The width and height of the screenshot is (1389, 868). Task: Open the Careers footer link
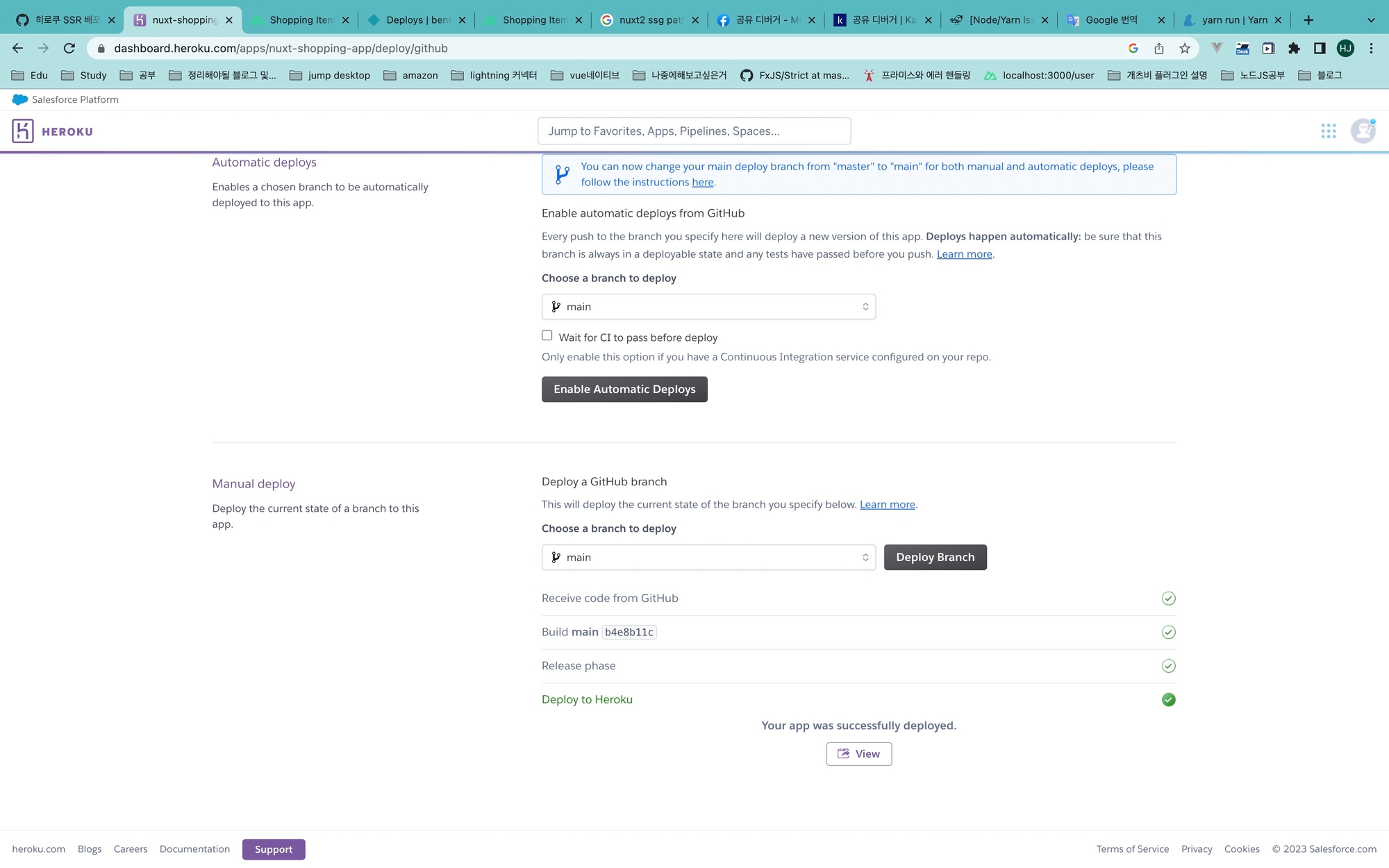click(131, 849)
